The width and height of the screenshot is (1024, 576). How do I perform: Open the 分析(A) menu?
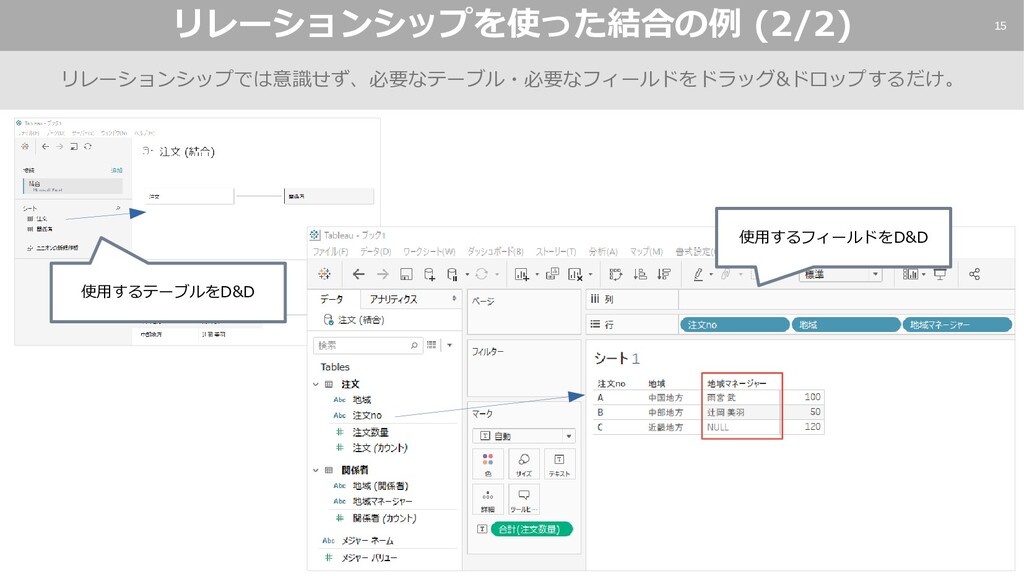(x=603, y=251)
